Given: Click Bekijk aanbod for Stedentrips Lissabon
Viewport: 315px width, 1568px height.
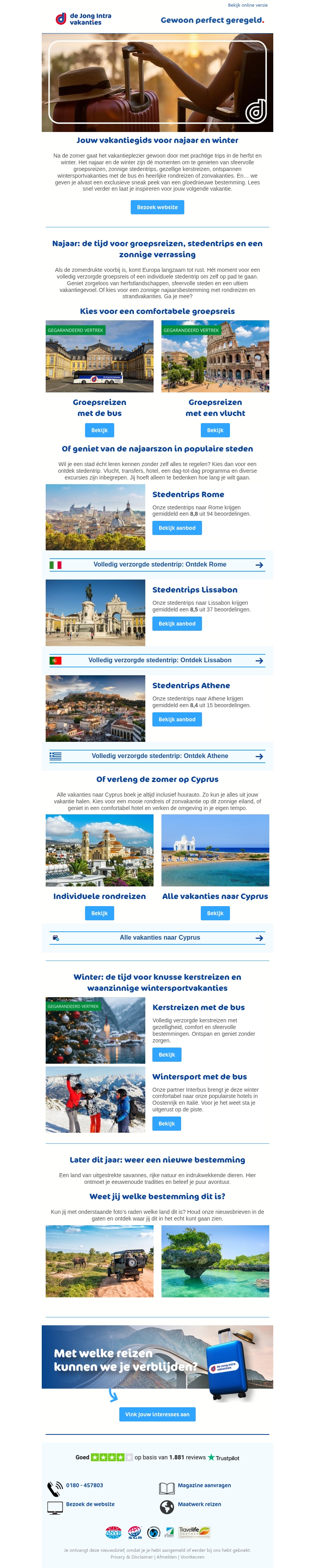Looking at the screenshot, I should tap(177, 624).
